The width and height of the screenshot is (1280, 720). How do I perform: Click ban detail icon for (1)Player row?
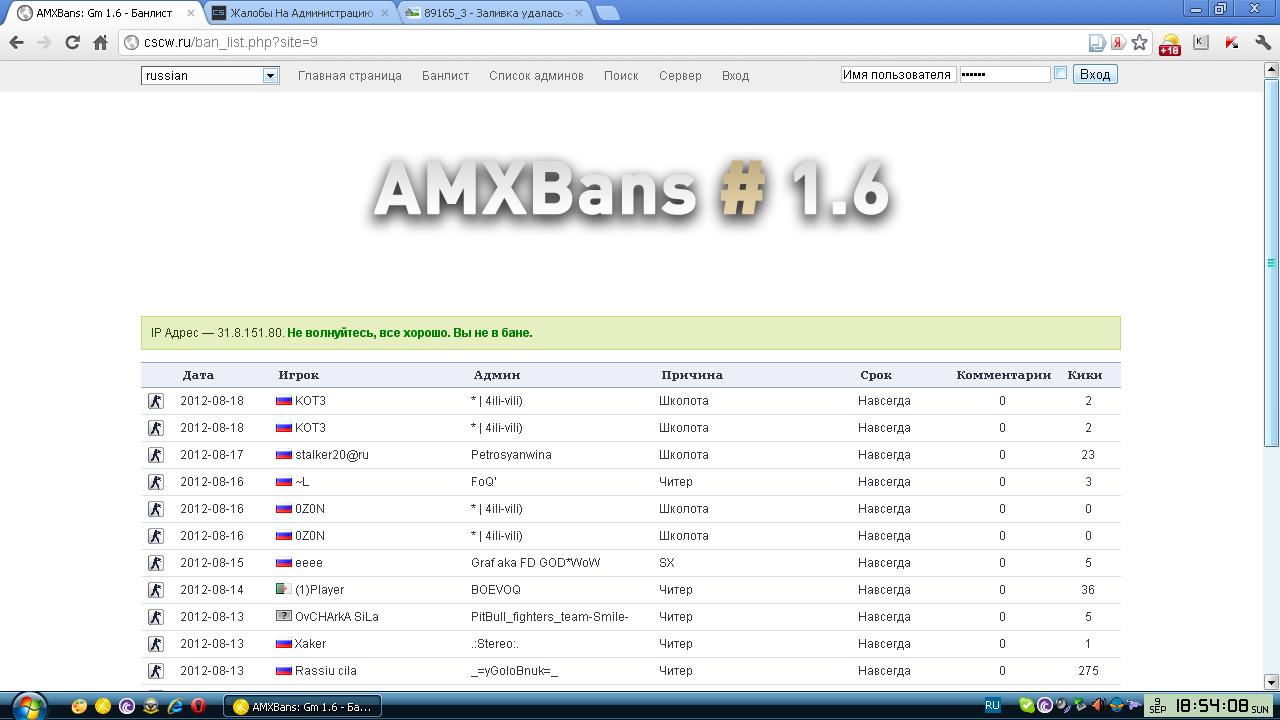(156, 590)
